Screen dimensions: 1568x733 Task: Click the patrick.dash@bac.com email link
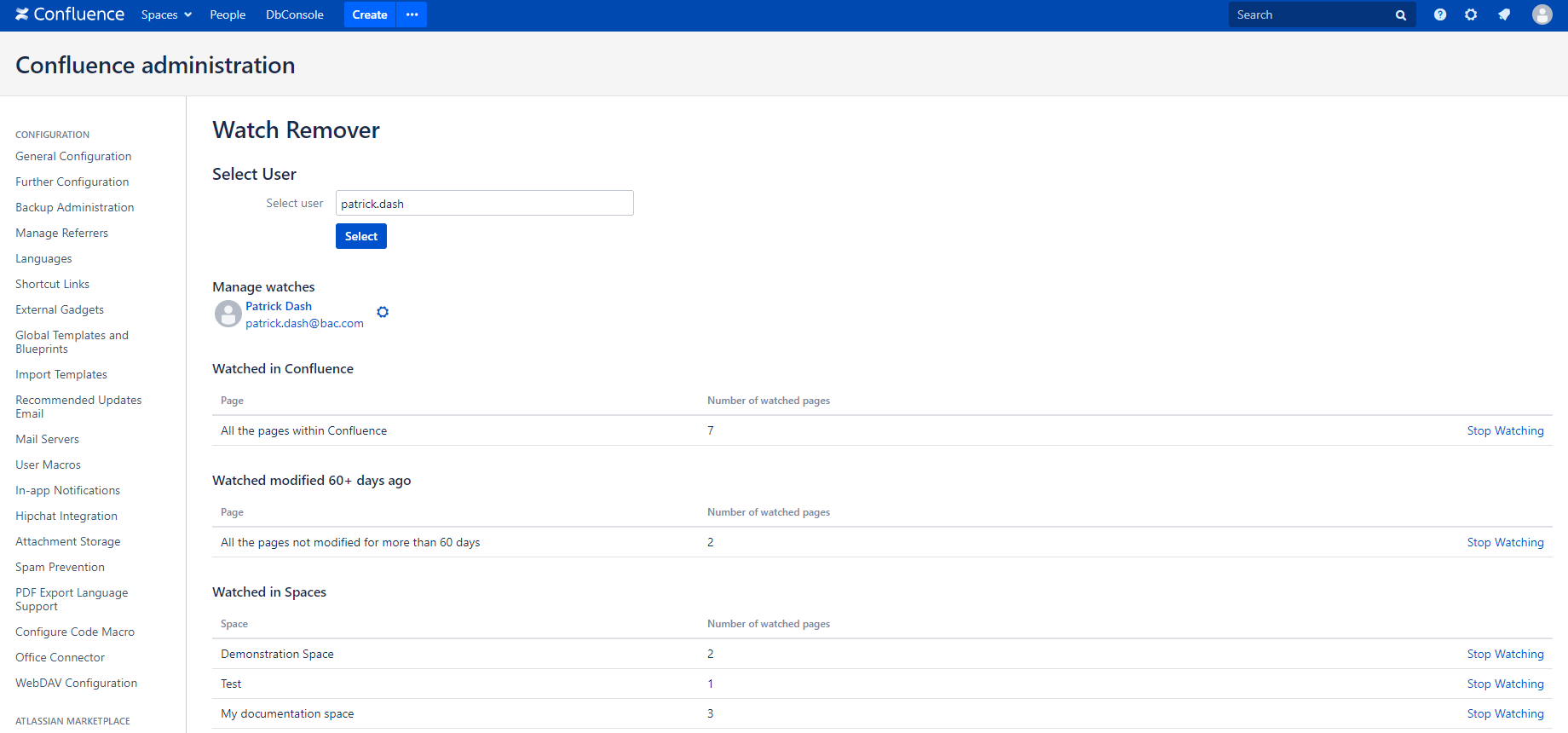[x=304, y=323]
